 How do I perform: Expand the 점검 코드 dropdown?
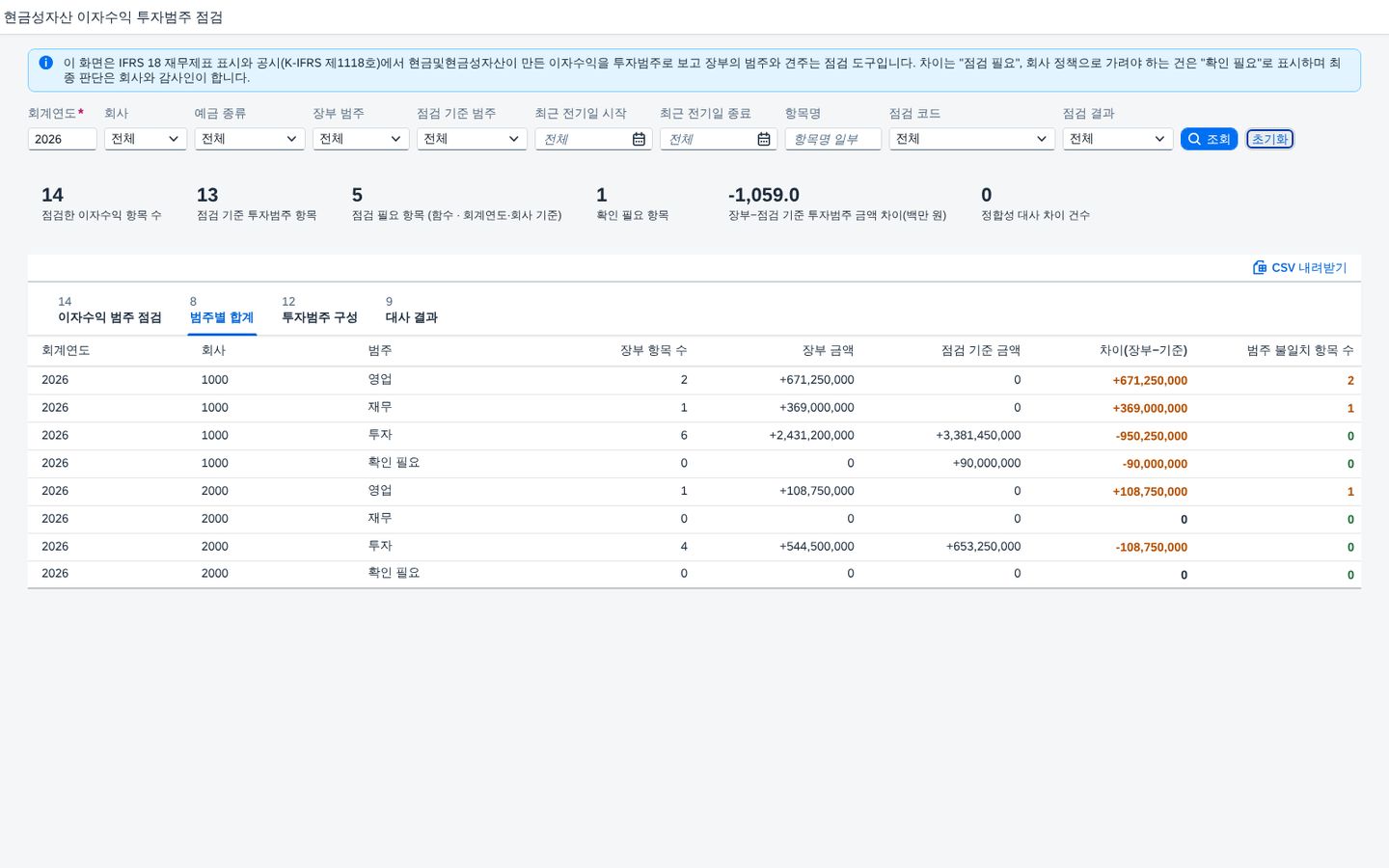pos(972,139)
